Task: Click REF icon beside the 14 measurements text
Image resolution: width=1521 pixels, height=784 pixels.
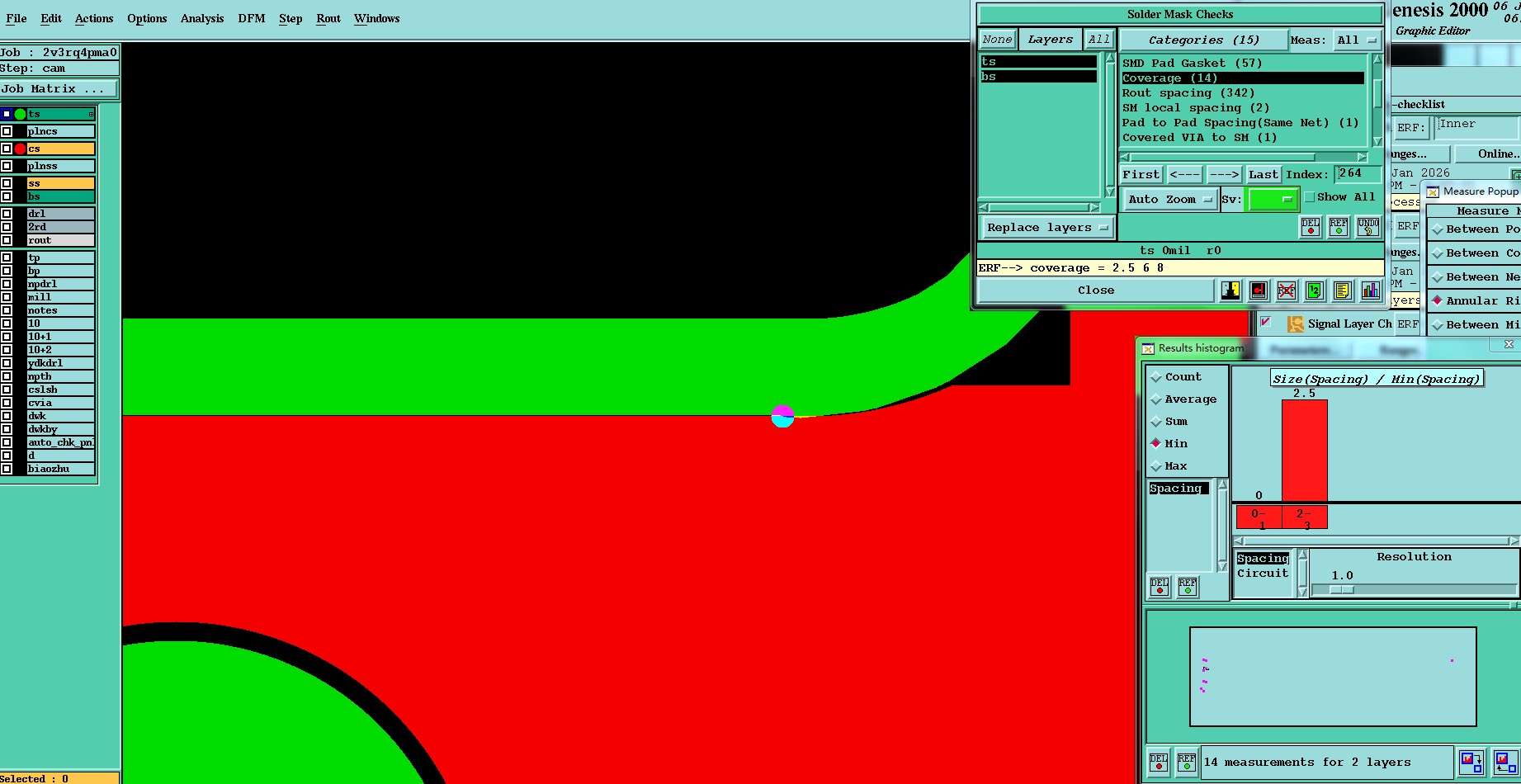Action: [1187, 762]
